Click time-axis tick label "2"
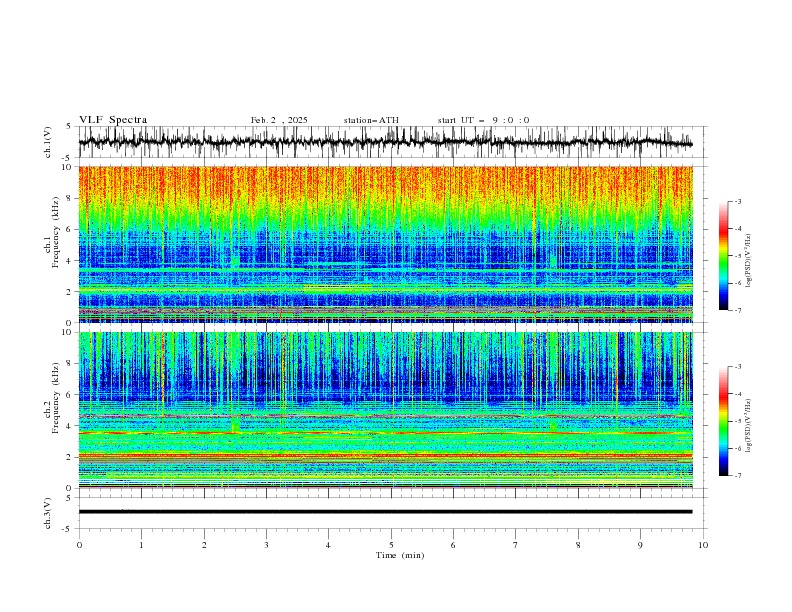 [x=204, y=545]
